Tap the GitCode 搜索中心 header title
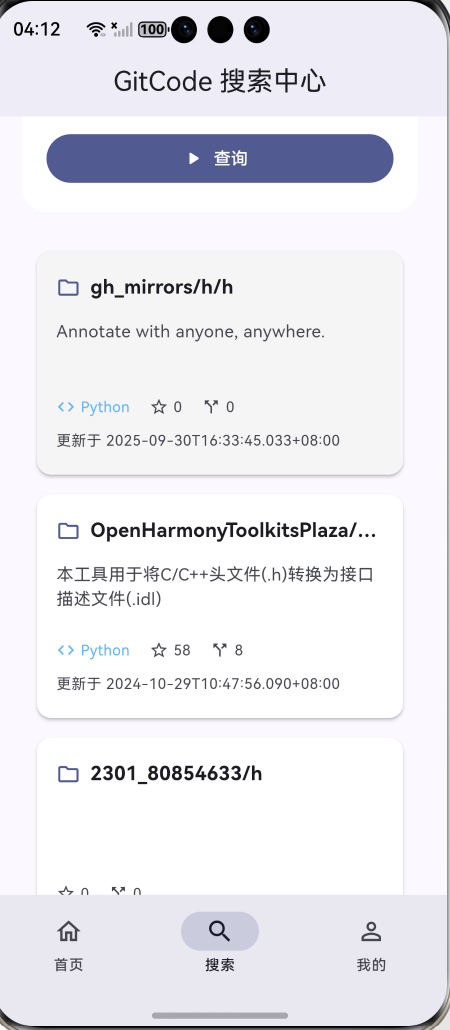Image resolution: width=450 pixels, height=1030 pixels. point(219,82)
